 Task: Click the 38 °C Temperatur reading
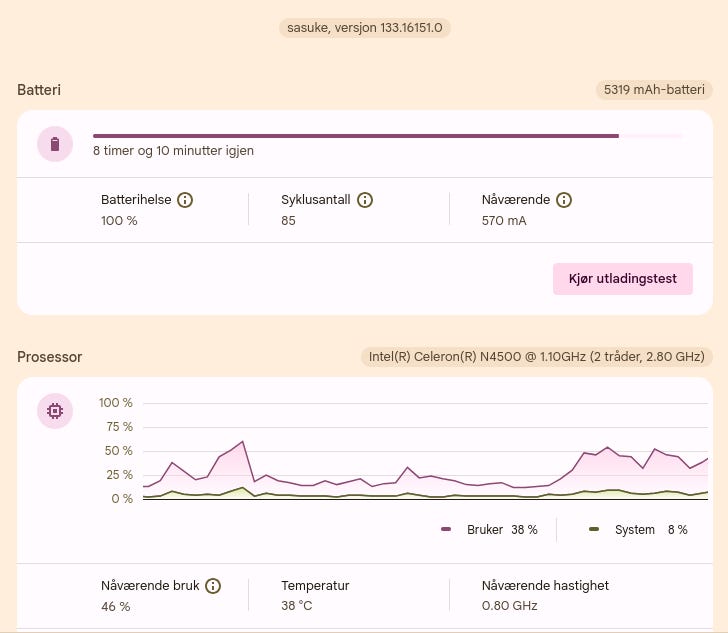[297, 606]
